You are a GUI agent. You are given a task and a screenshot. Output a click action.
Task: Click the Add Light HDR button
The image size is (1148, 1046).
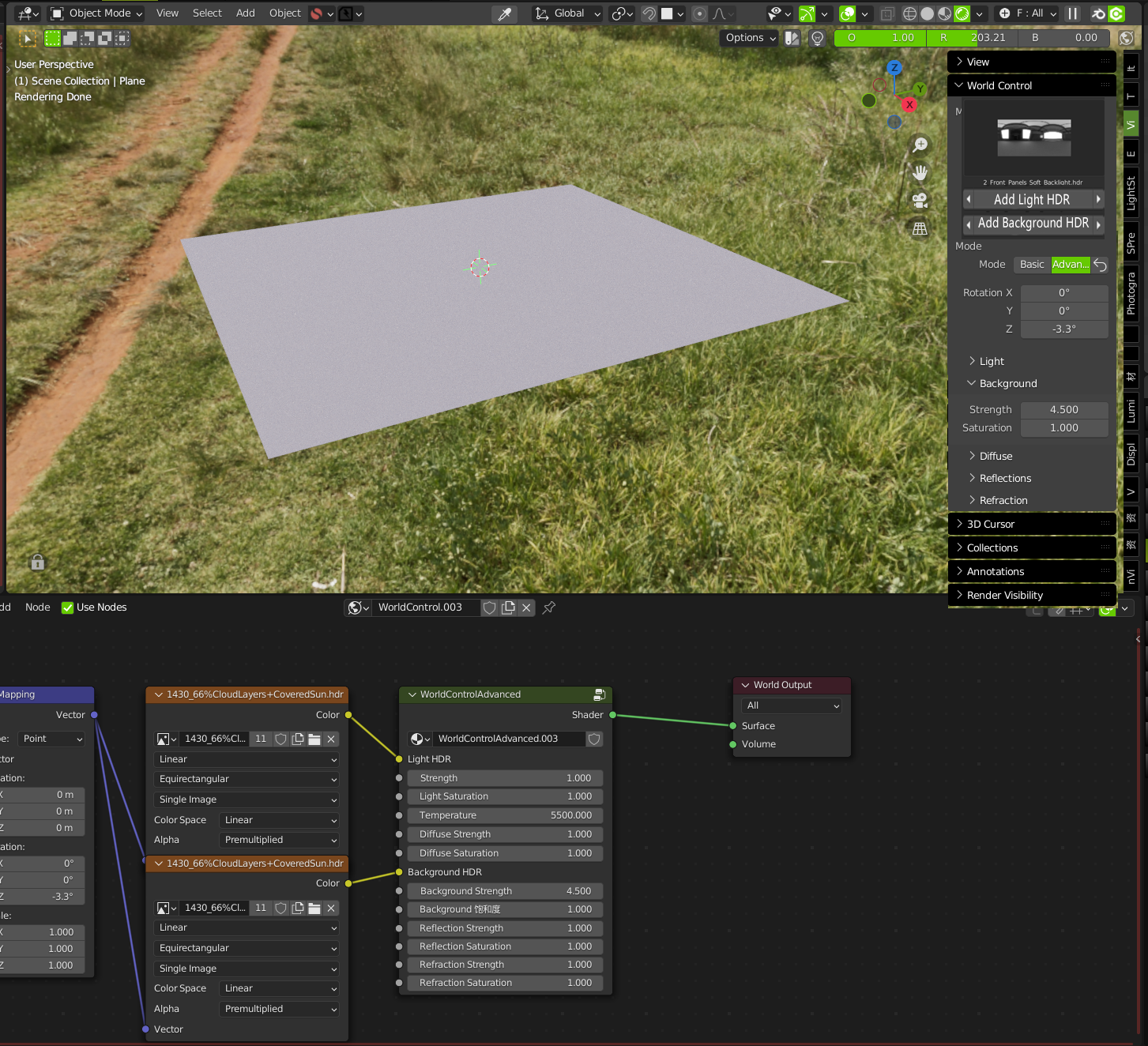pyautogui.click(x=1033, y=199)
